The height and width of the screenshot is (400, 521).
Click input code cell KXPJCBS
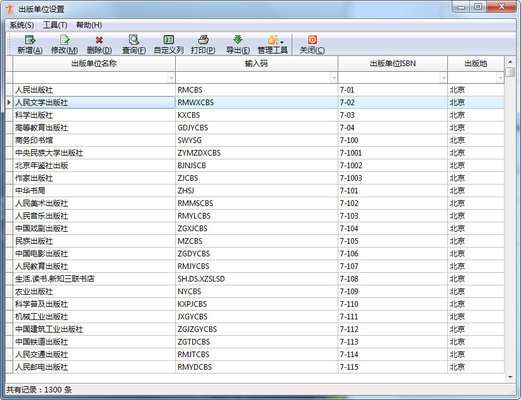tap(256, 304)
